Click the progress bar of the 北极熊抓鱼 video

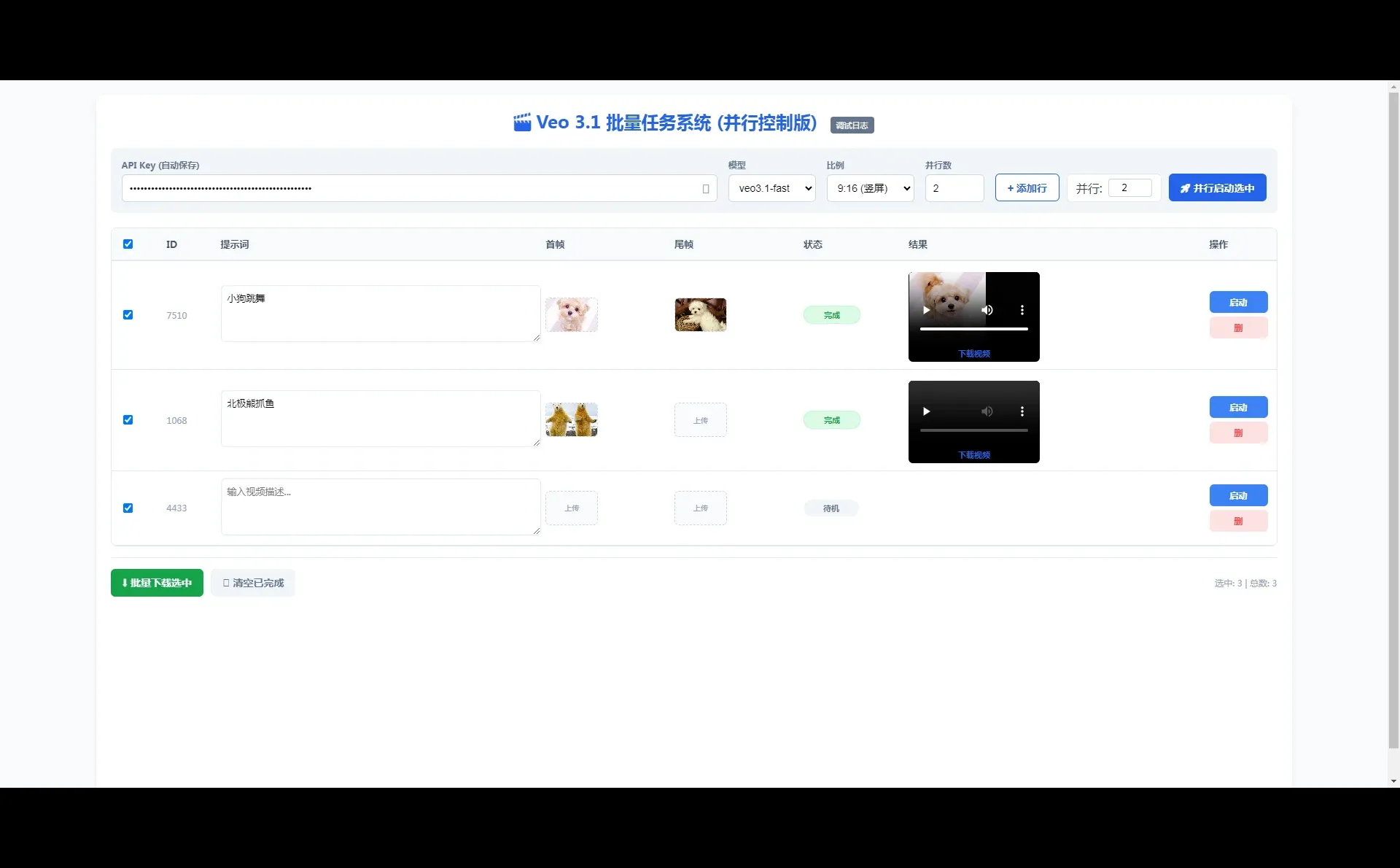pos(973,430)
